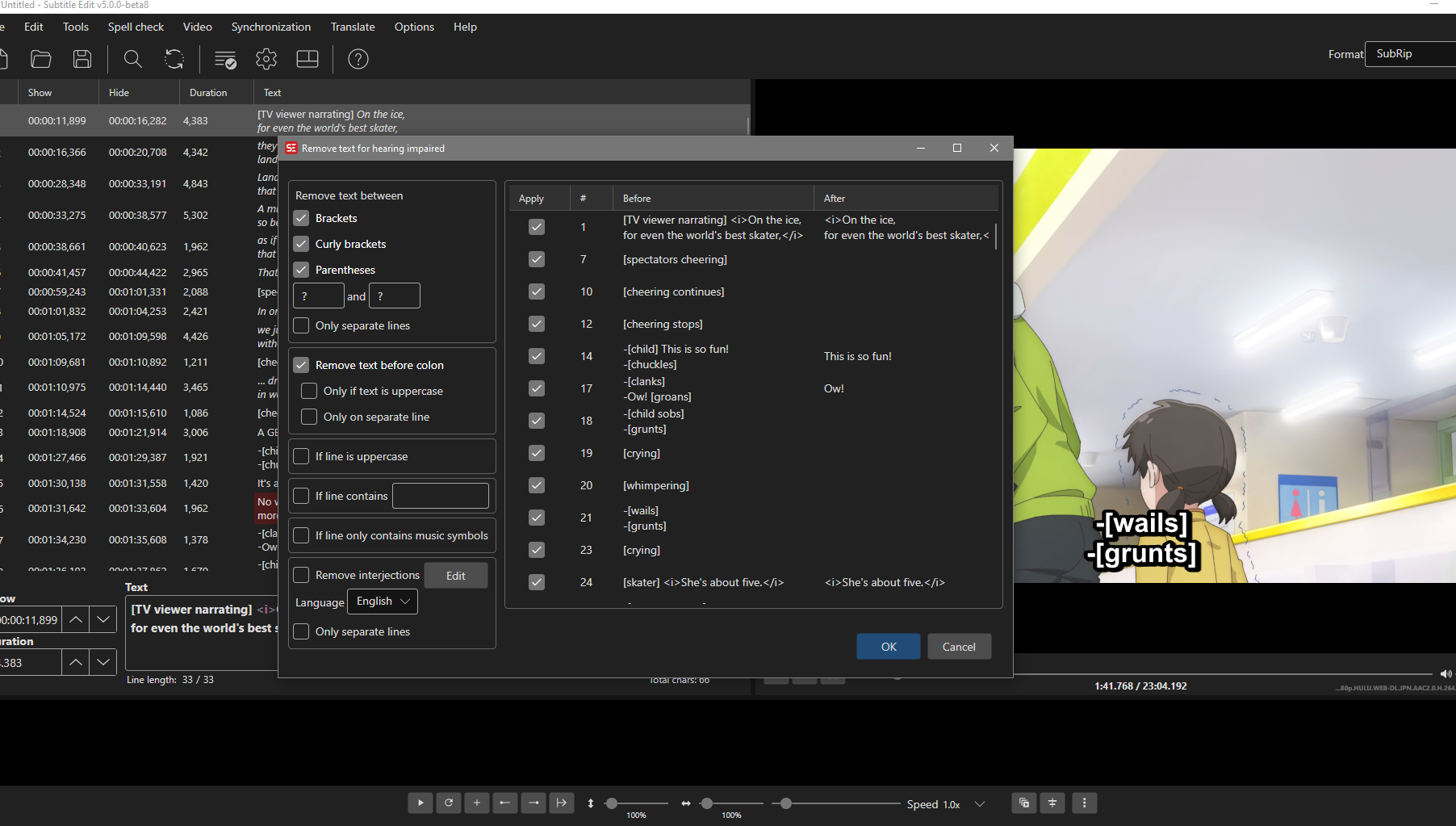This screenshot has height=826, width=1456.
Task: Open the Help question mark icon
Action: coord(358,59)
